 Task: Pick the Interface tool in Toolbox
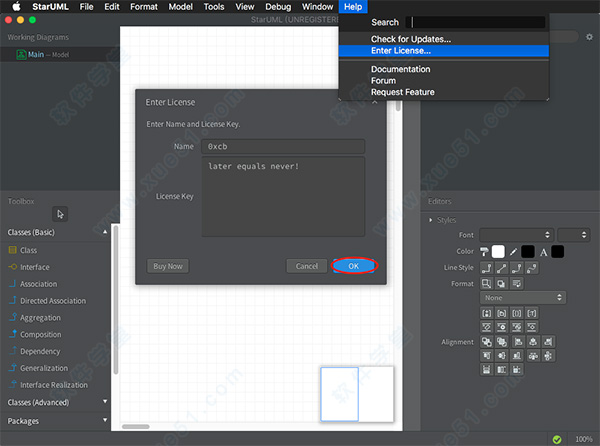(34, 267)
